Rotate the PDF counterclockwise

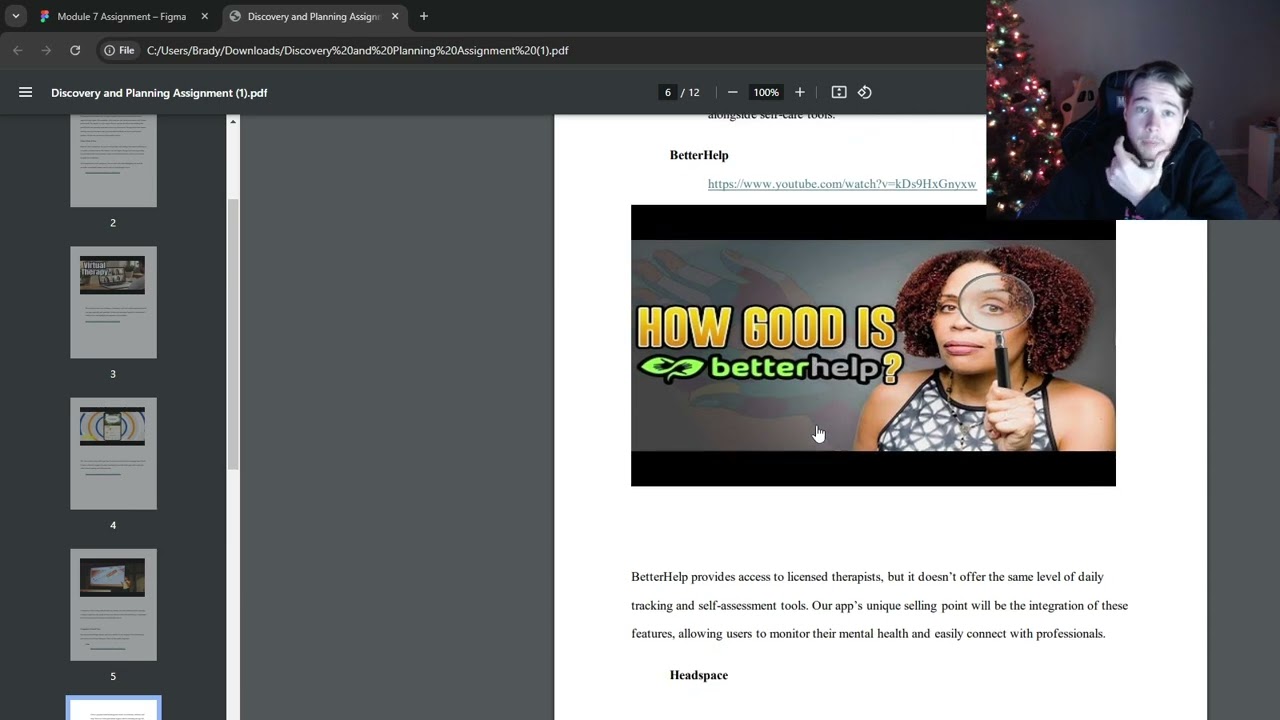pos(865,92)
